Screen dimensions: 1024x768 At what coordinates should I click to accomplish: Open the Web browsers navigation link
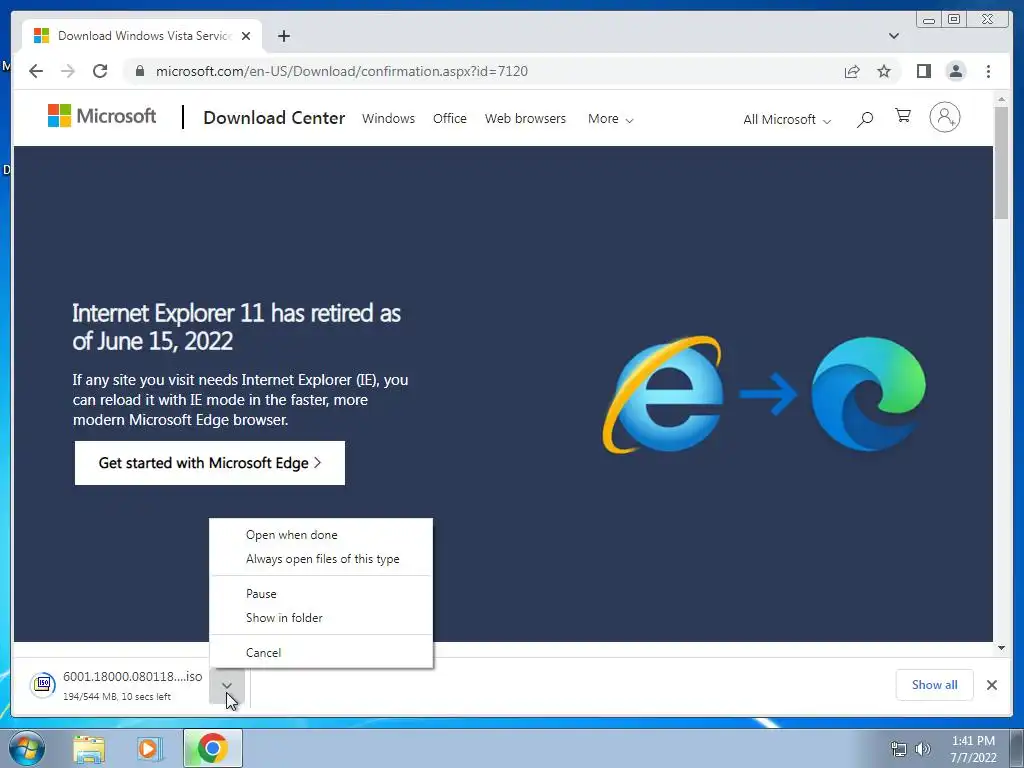(x=525, y=119)
